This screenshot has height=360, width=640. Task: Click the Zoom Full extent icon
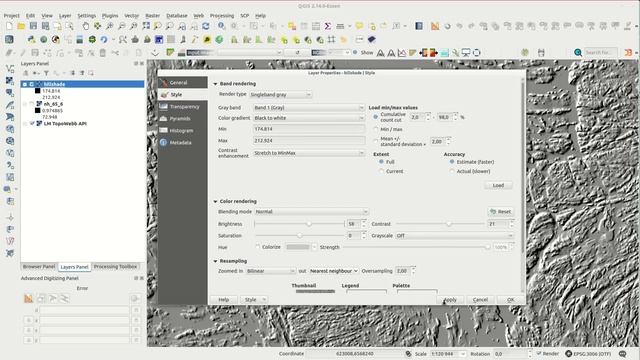[x=146, y=26]
